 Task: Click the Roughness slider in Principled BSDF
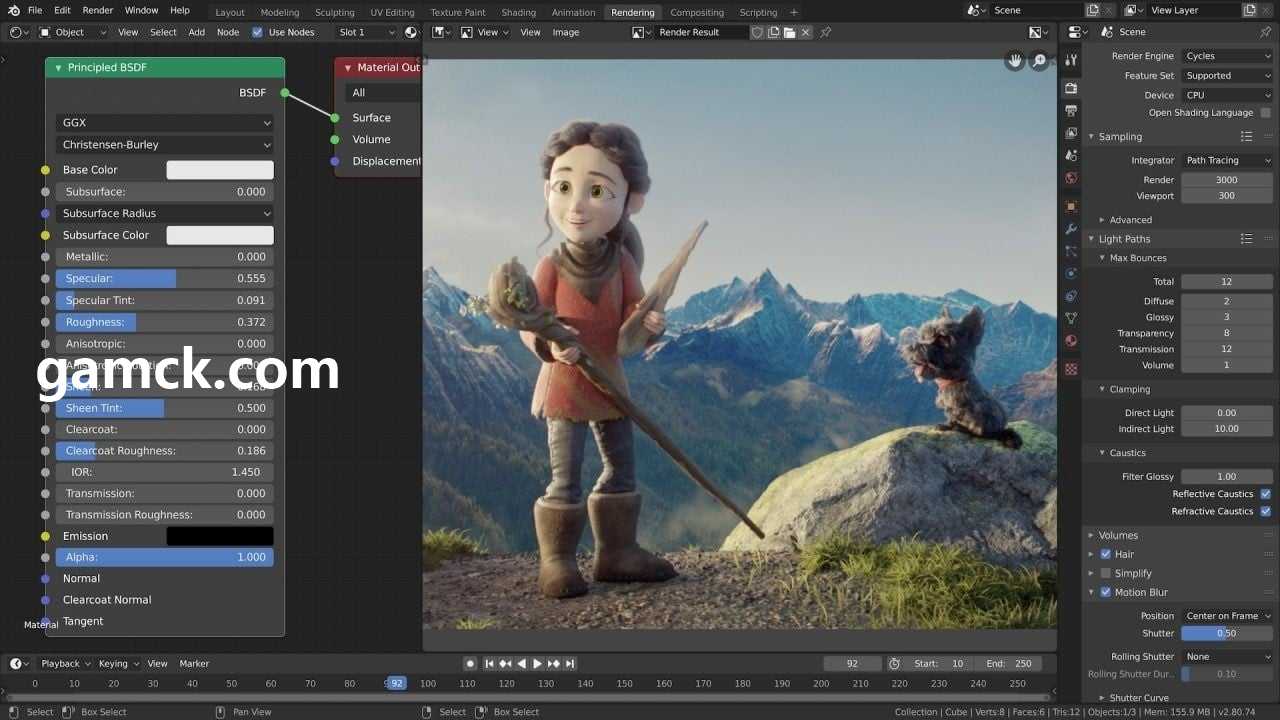165,322
